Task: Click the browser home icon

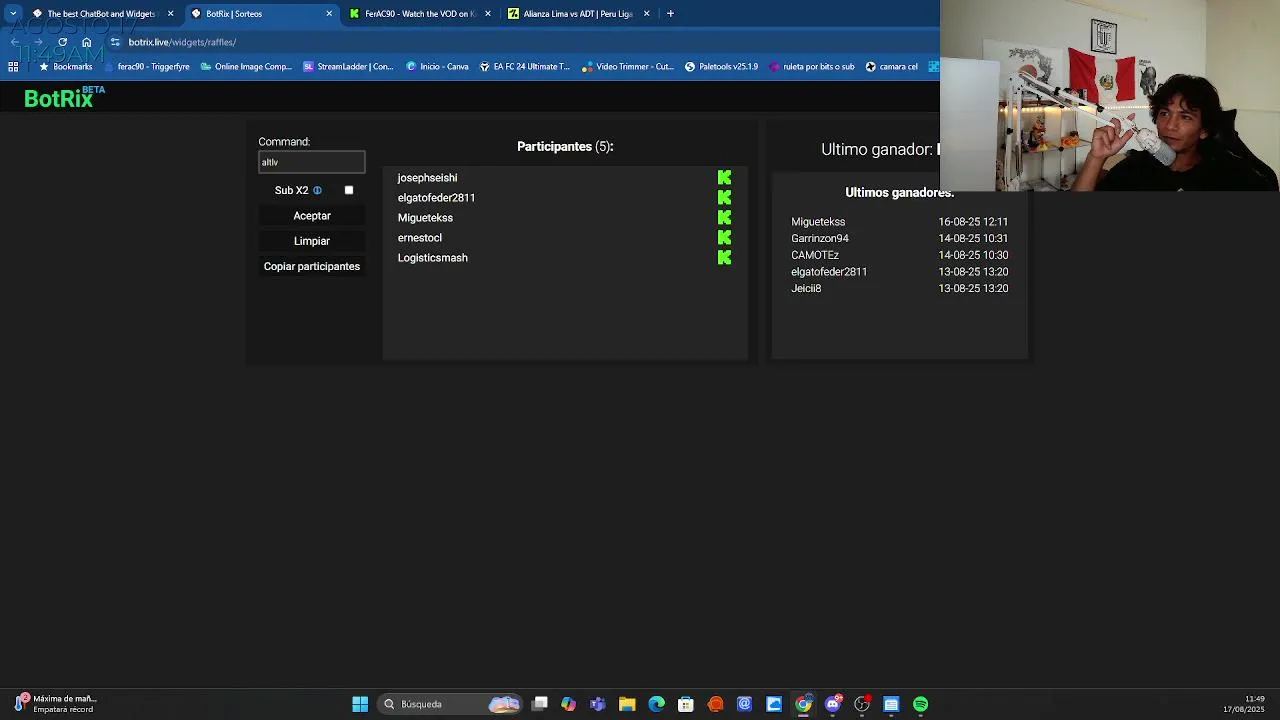Action: (x=86, y=42)
